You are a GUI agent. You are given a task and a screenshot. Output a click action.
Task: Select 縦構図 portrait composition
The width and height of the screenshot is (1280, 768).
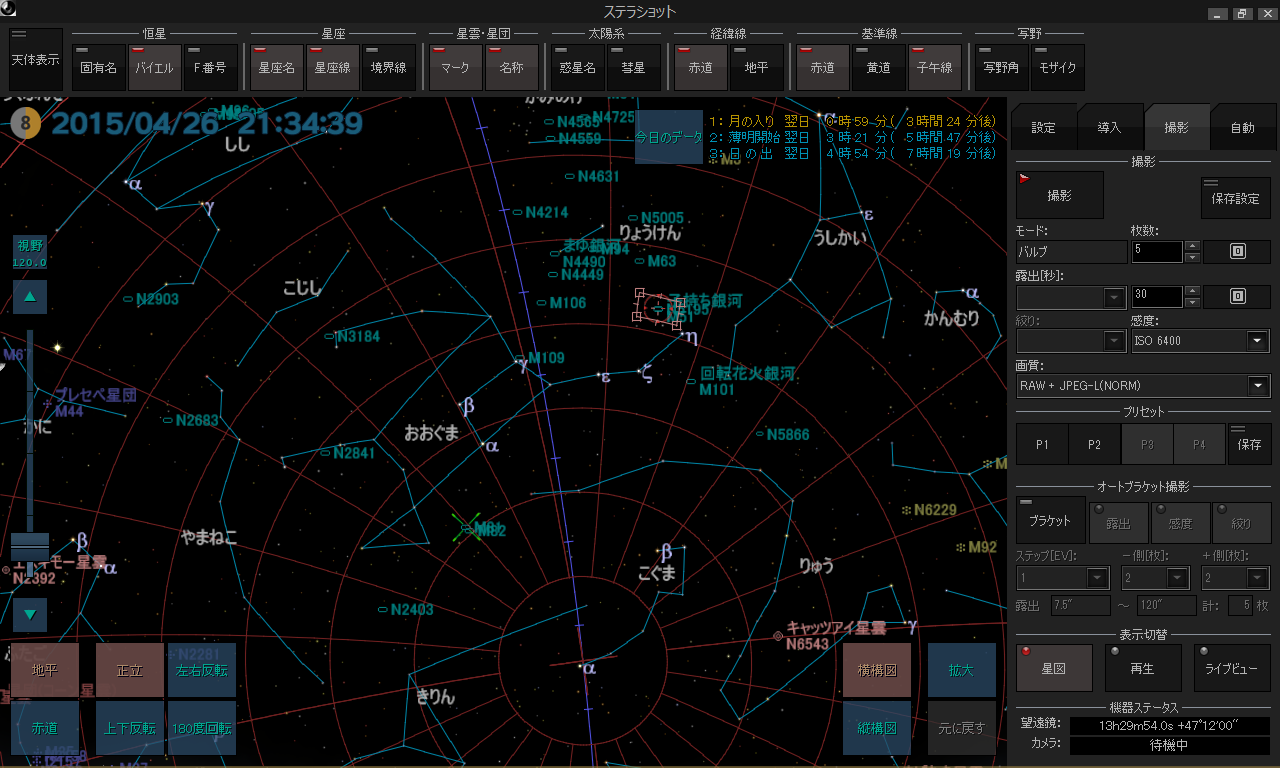pos(877,728)
